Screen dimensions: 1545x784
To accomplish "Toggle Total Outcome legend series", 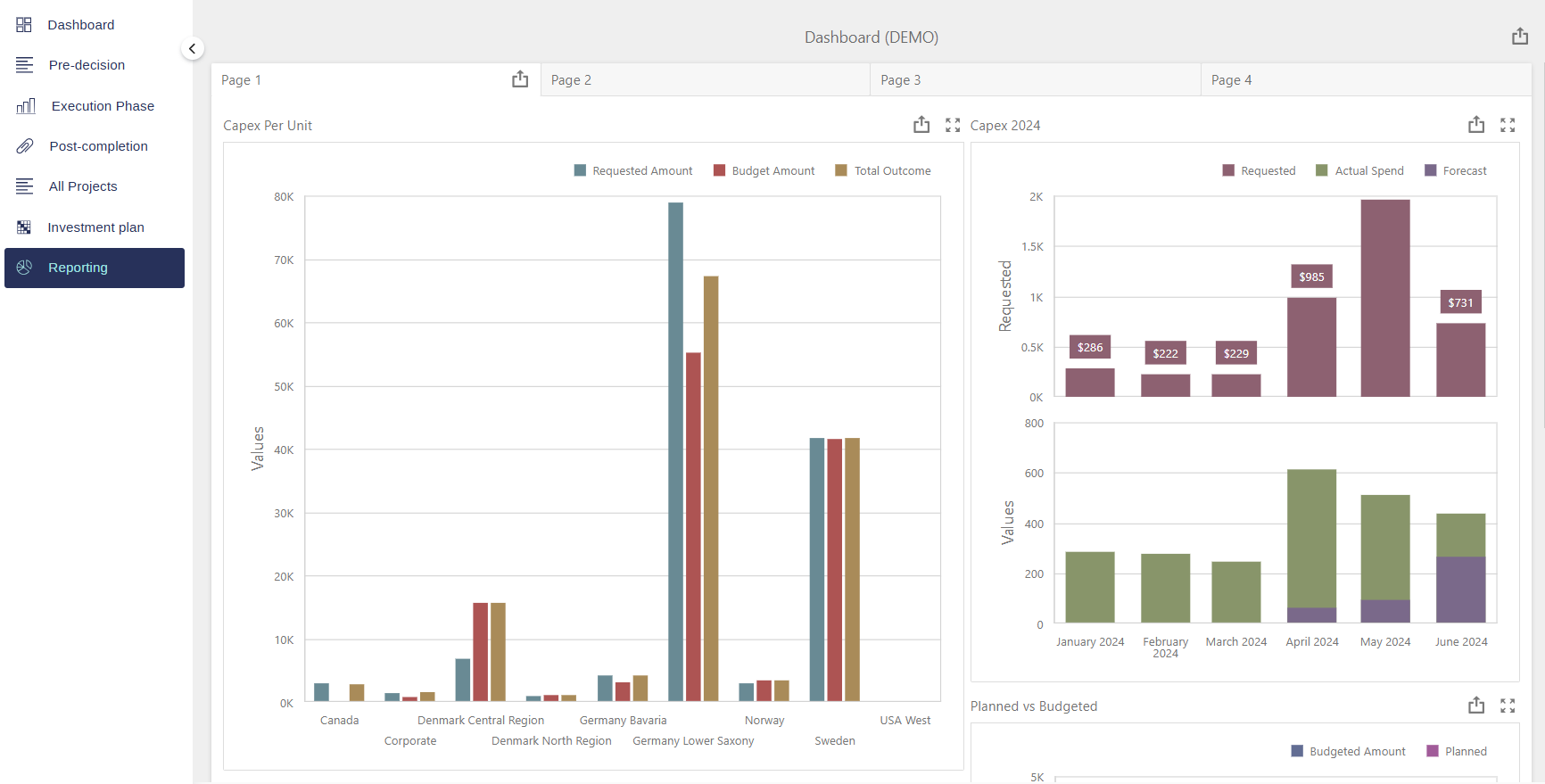I will point(883,170).
